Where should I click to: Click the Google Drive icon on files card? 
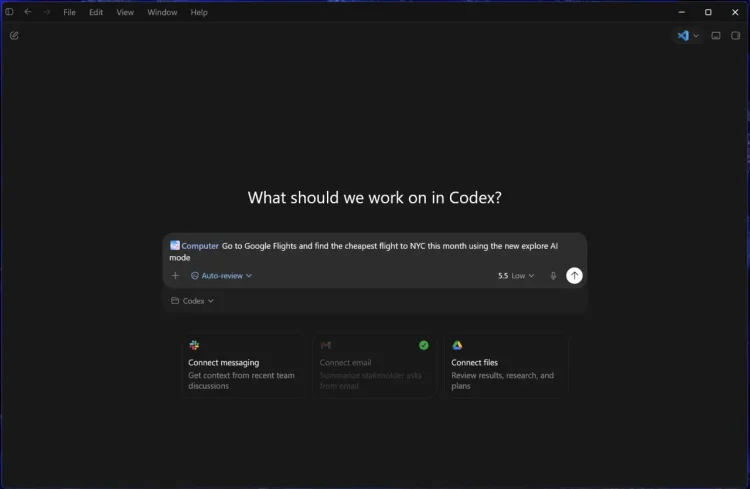(x=457, y=345)
